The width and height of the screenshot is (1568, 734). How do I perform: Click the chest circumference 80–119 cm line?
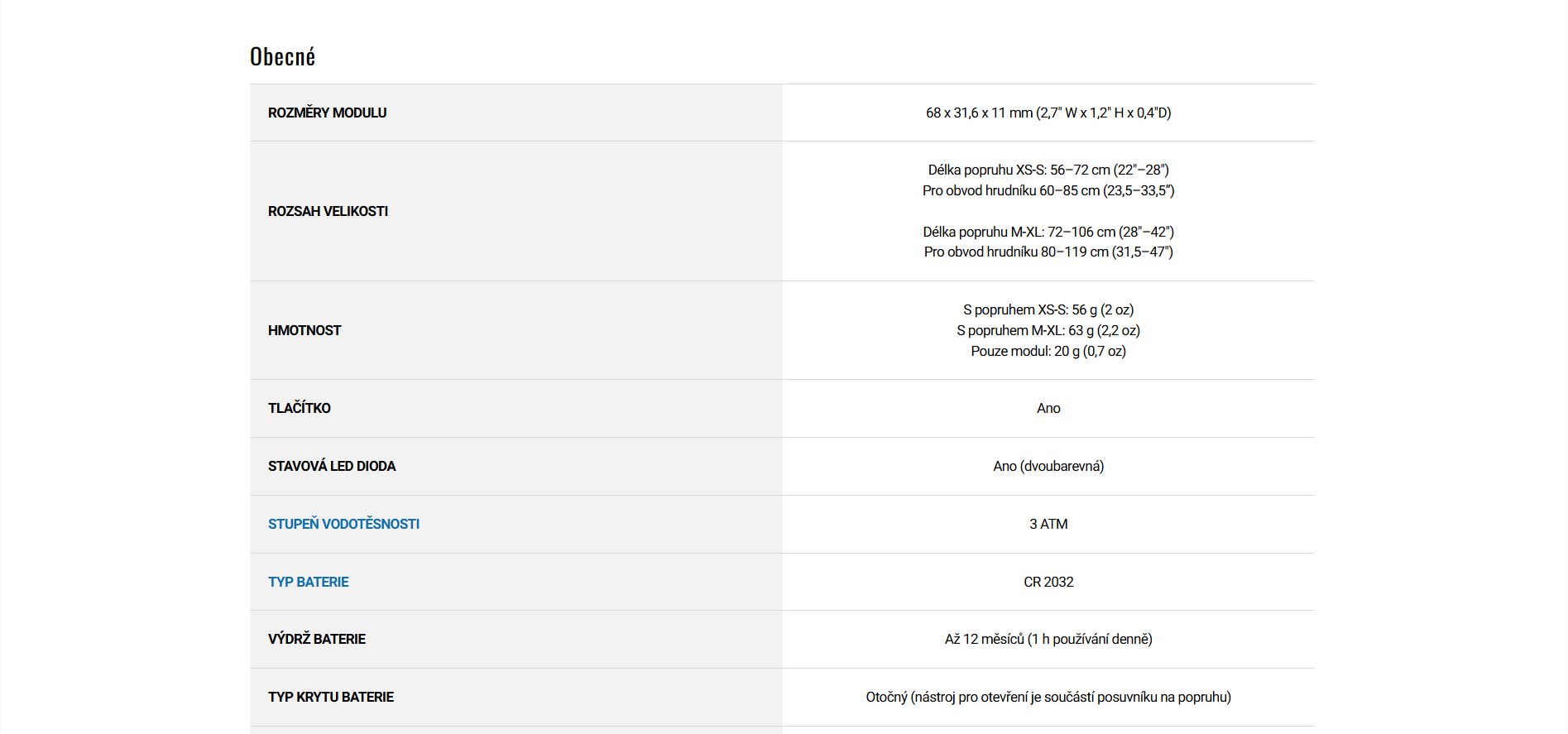pos(1048,252)
